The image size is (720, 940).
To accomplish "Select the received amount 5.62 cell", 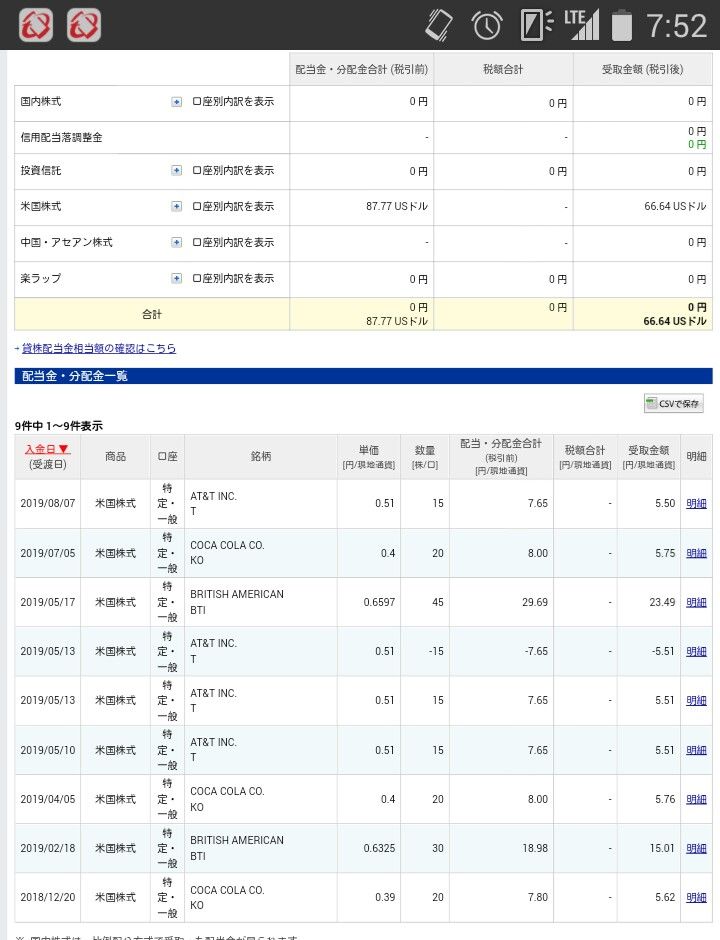I will tap(649, 898).
